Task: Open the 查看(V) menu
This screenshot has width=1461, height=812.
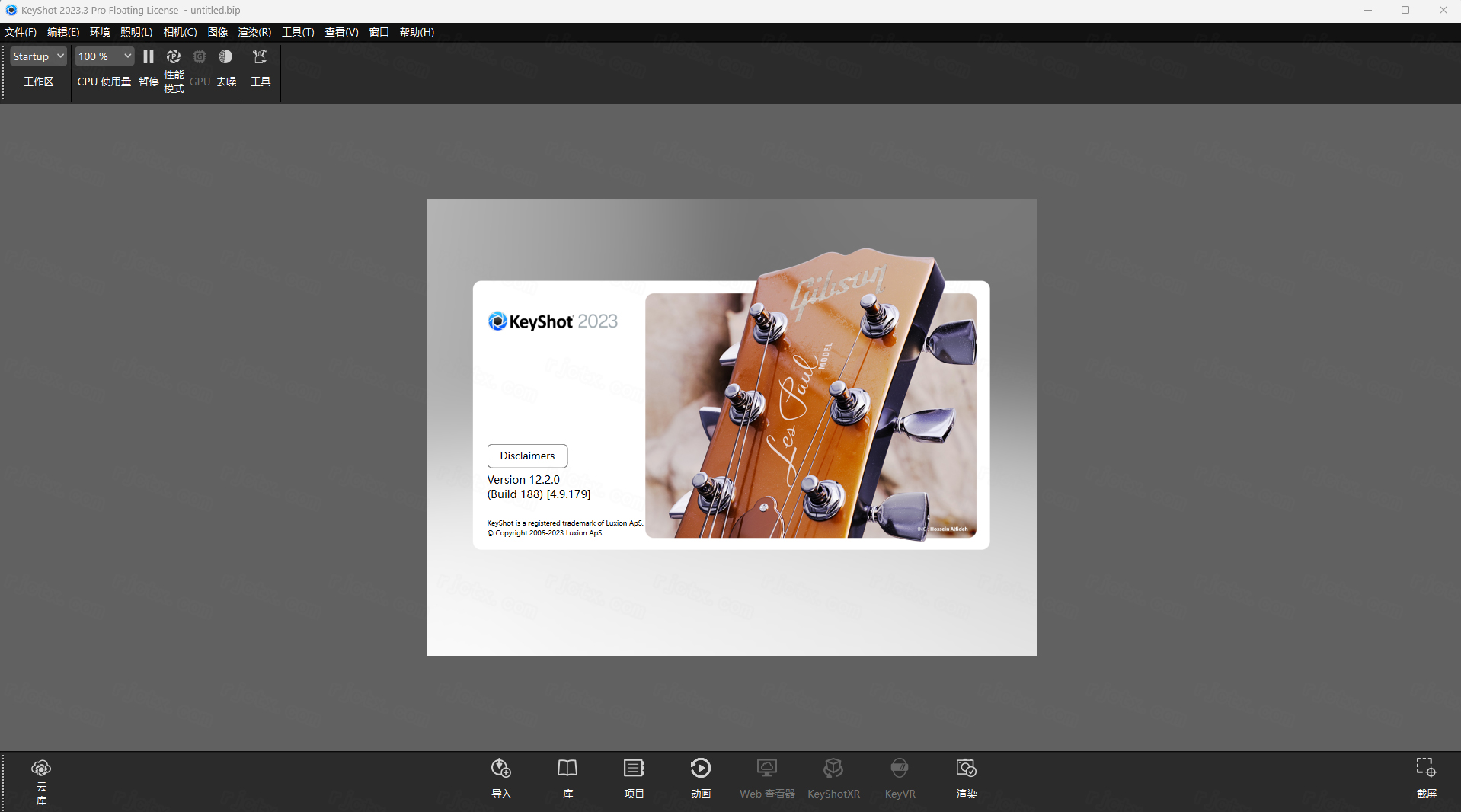Action: tap(341, 32)
